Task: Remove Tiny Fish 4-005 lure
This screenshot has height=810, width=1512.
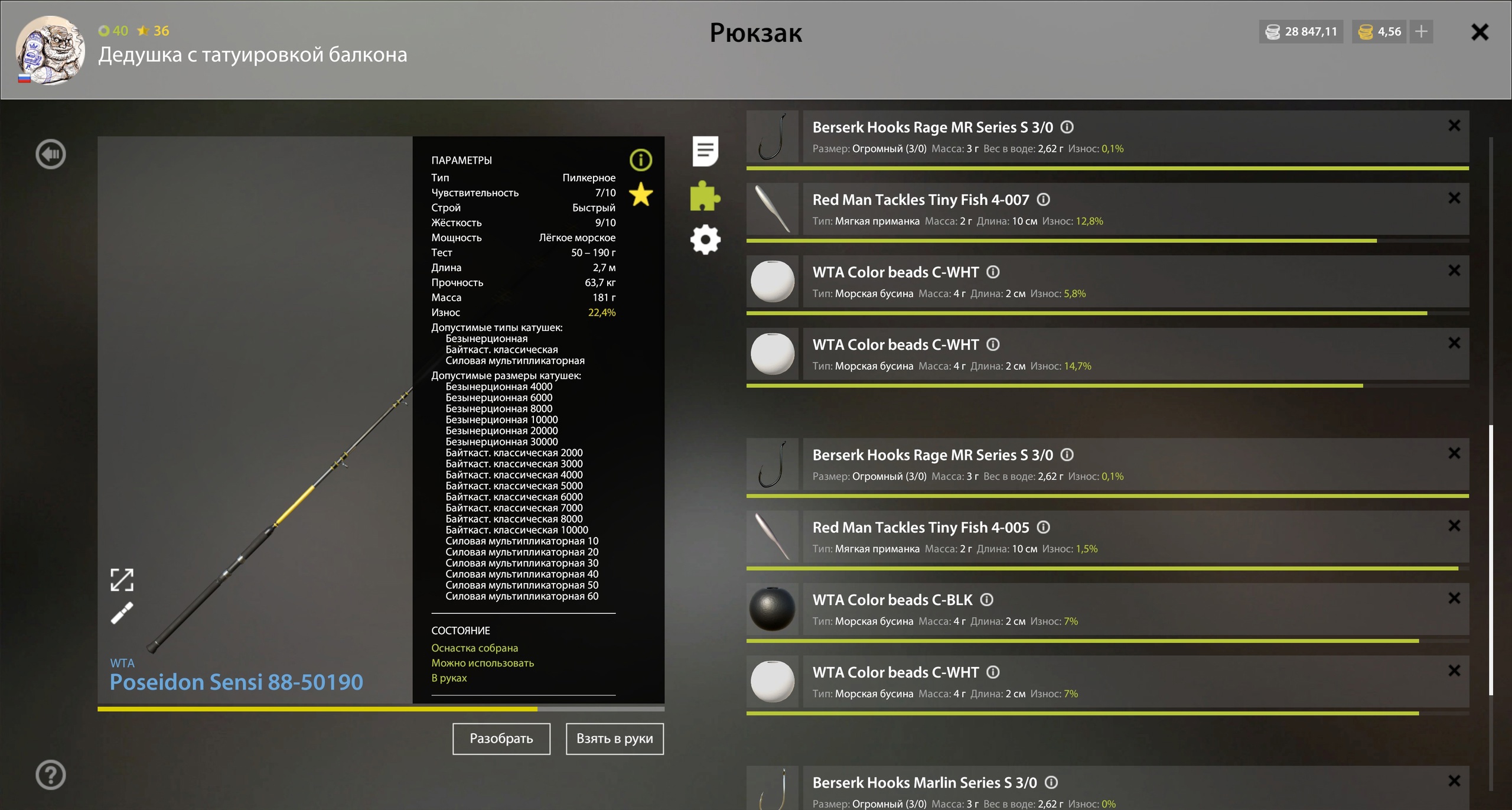Action: (x=1454, y=526)
